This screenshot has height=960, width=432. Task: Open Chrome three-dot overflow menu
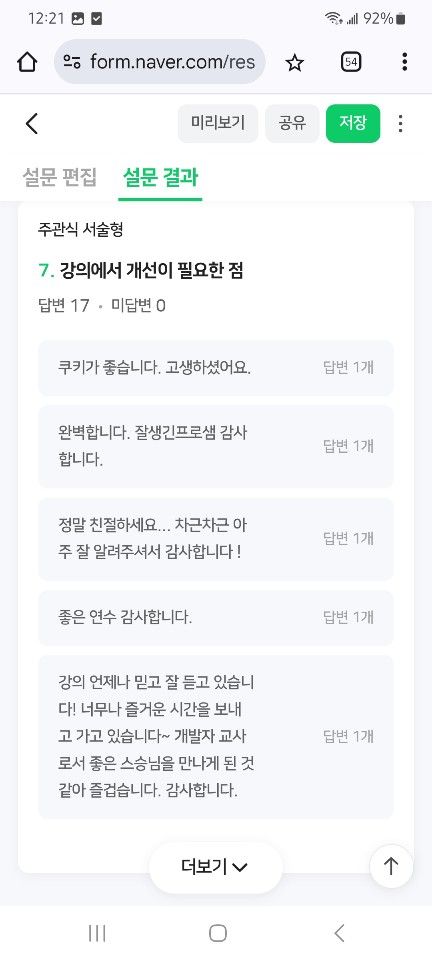[x=404, y=62]
